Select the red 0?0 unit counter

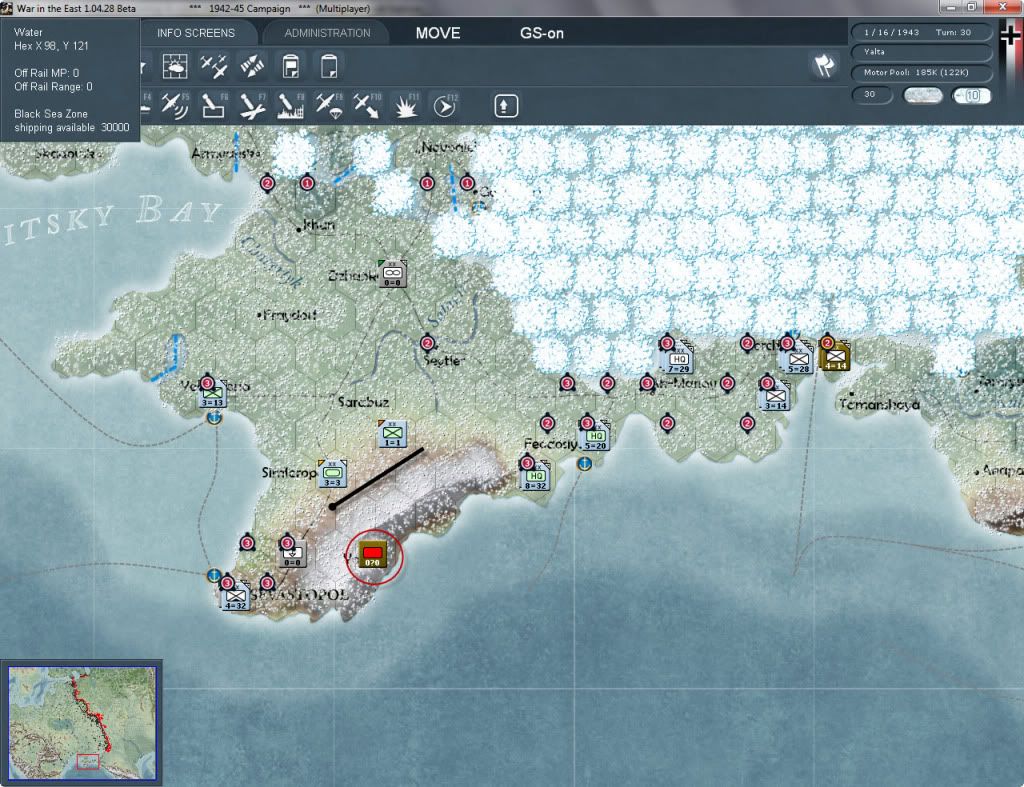pos(372,554)
